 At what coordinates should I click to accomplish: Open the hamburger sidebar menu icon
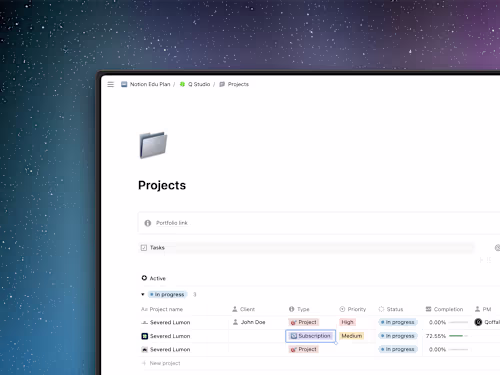tap(111, 84)
